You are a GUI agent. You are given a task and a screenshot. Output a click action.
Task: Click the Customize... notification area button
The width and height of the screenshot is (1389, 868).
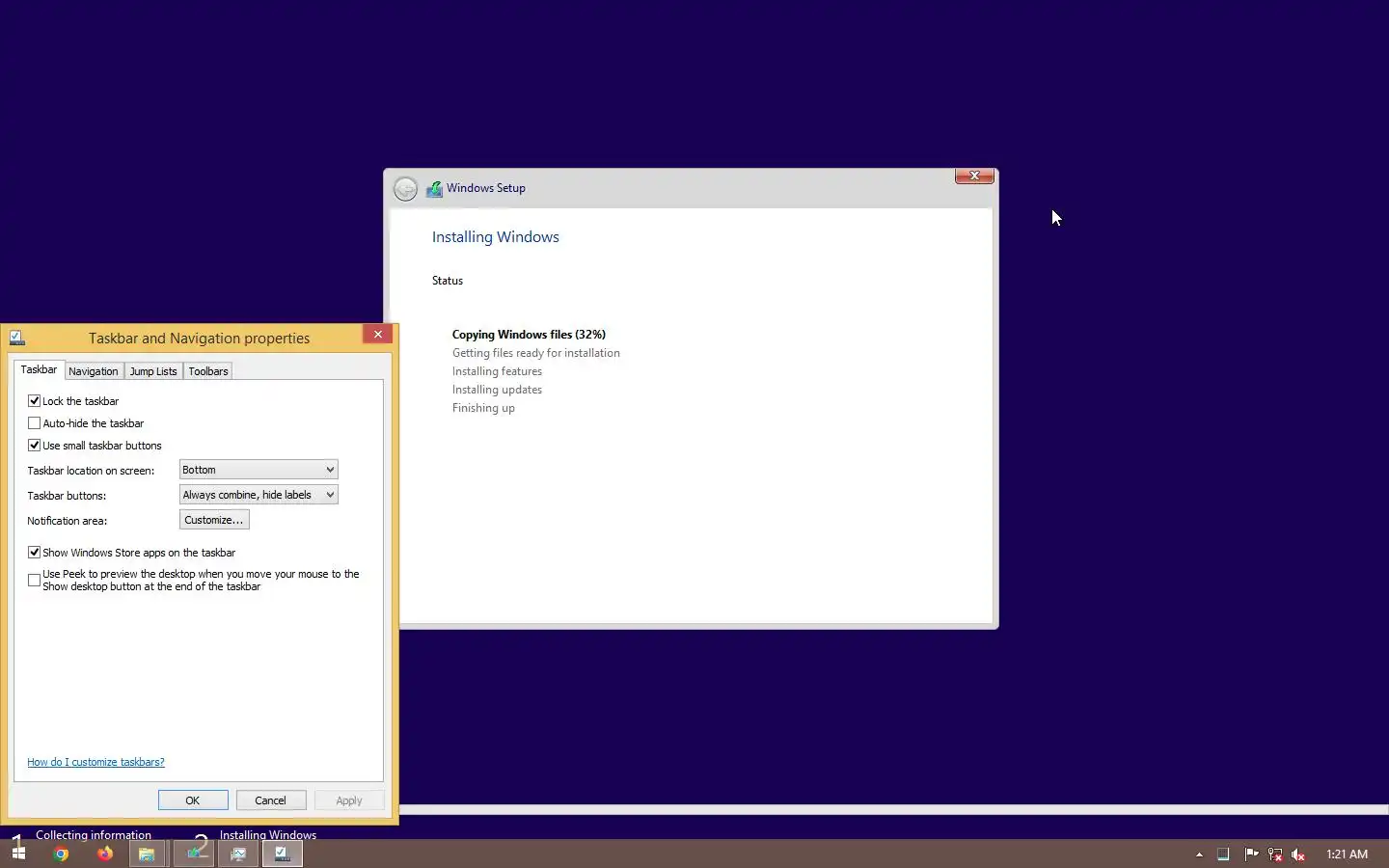tap(214, 520)
